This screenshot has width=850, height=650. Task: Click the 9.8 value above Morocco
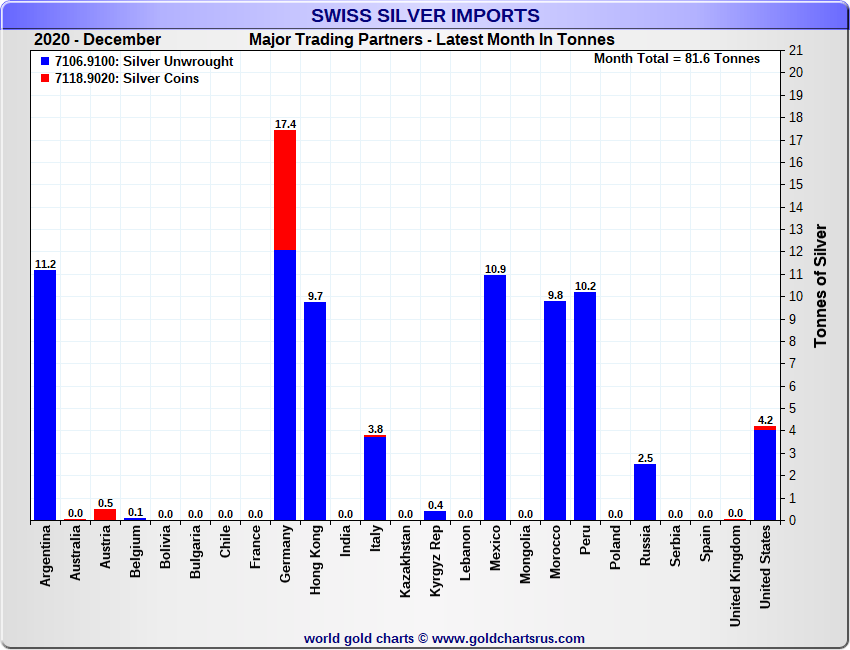tap(555, 295)
